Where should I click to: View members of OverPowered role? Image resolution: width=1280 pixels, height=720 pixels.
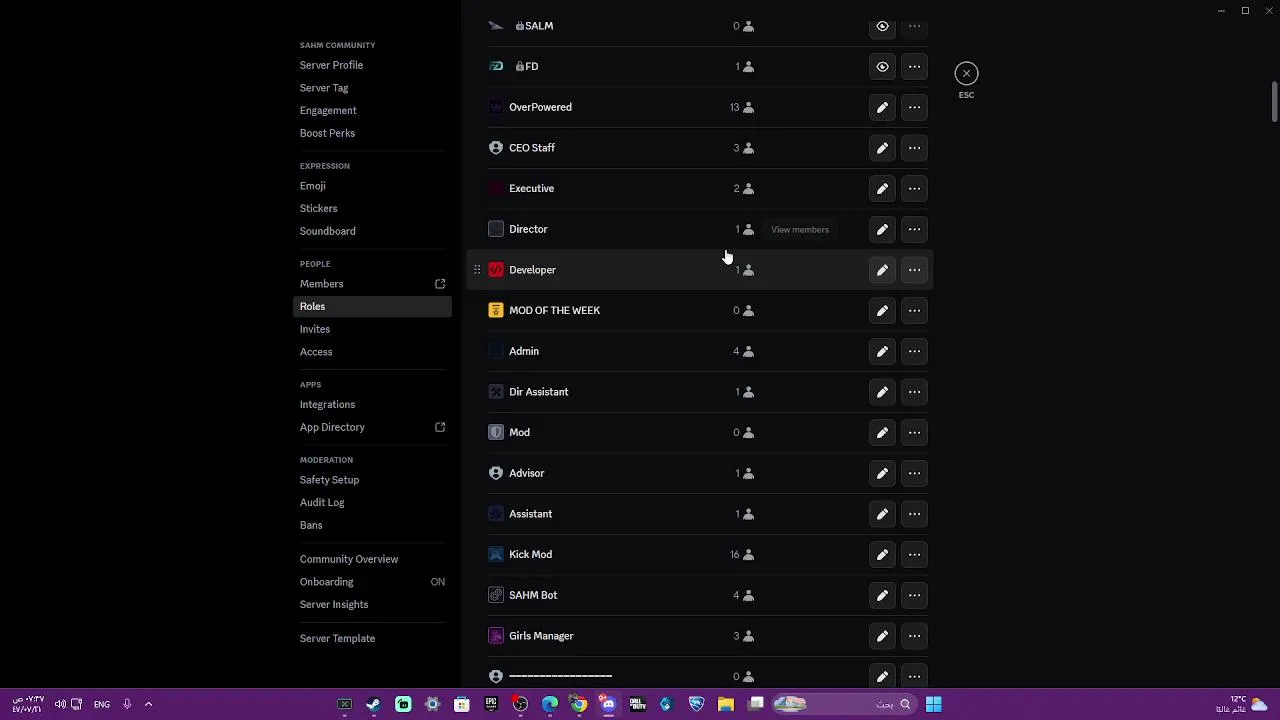741,107
